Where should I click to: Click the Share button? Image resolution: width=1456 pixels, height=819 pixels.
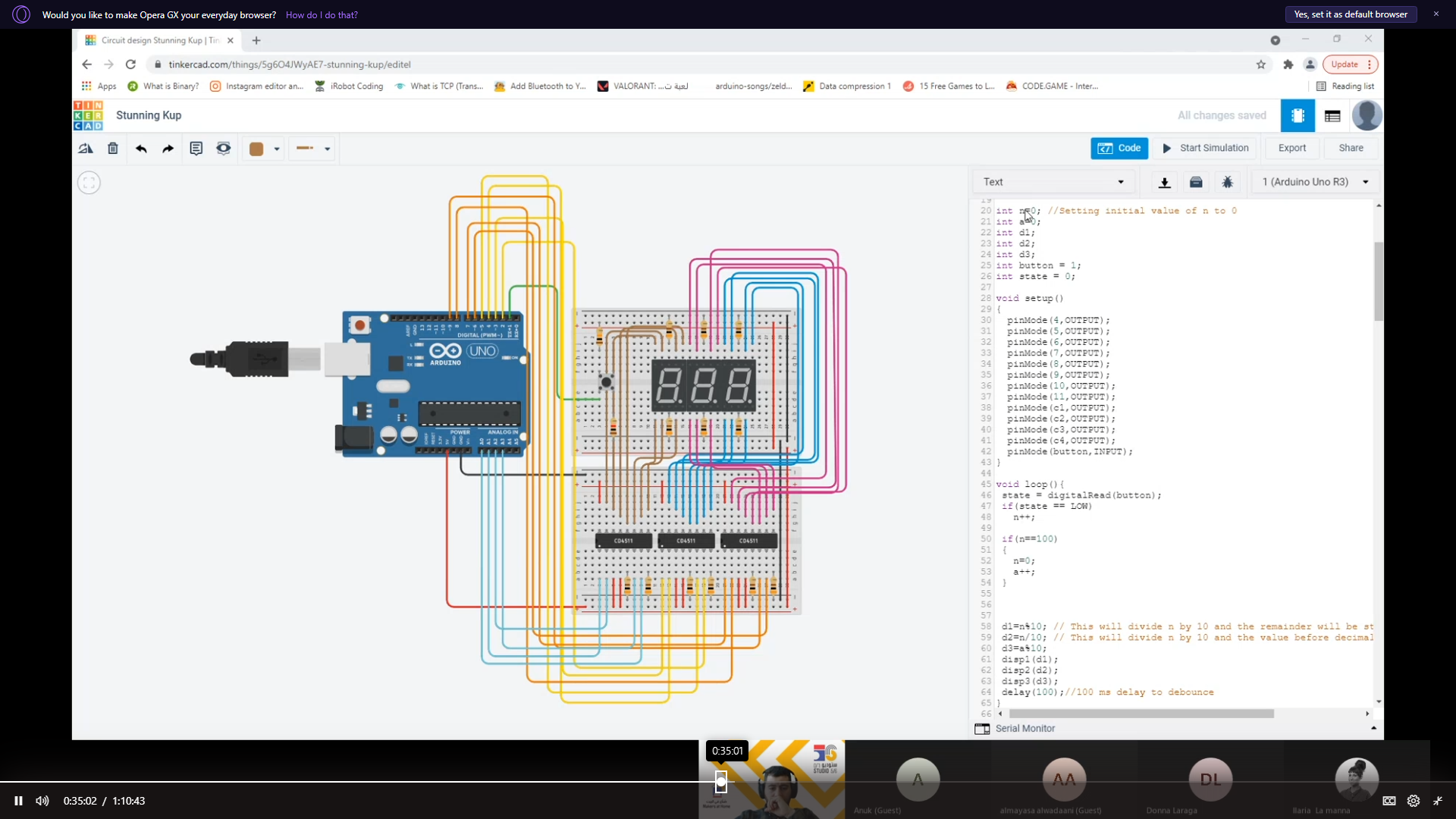click(1351, 148)
